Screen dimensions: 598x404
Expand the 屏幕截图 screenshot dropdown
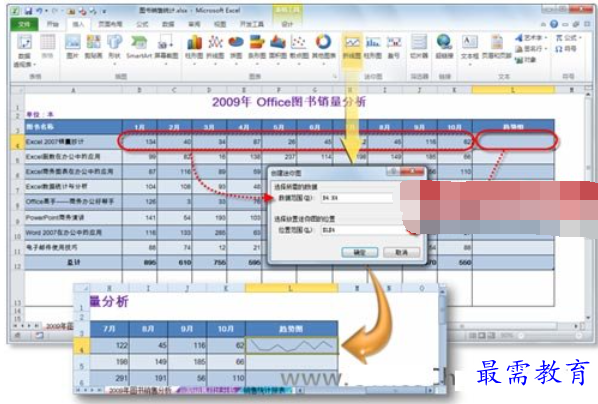tap(166, 64)
